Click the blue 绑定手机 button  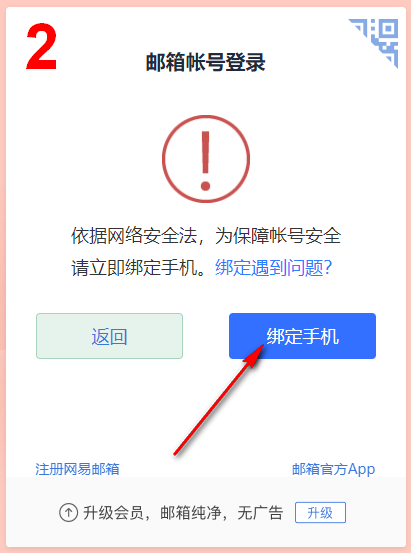302,336
